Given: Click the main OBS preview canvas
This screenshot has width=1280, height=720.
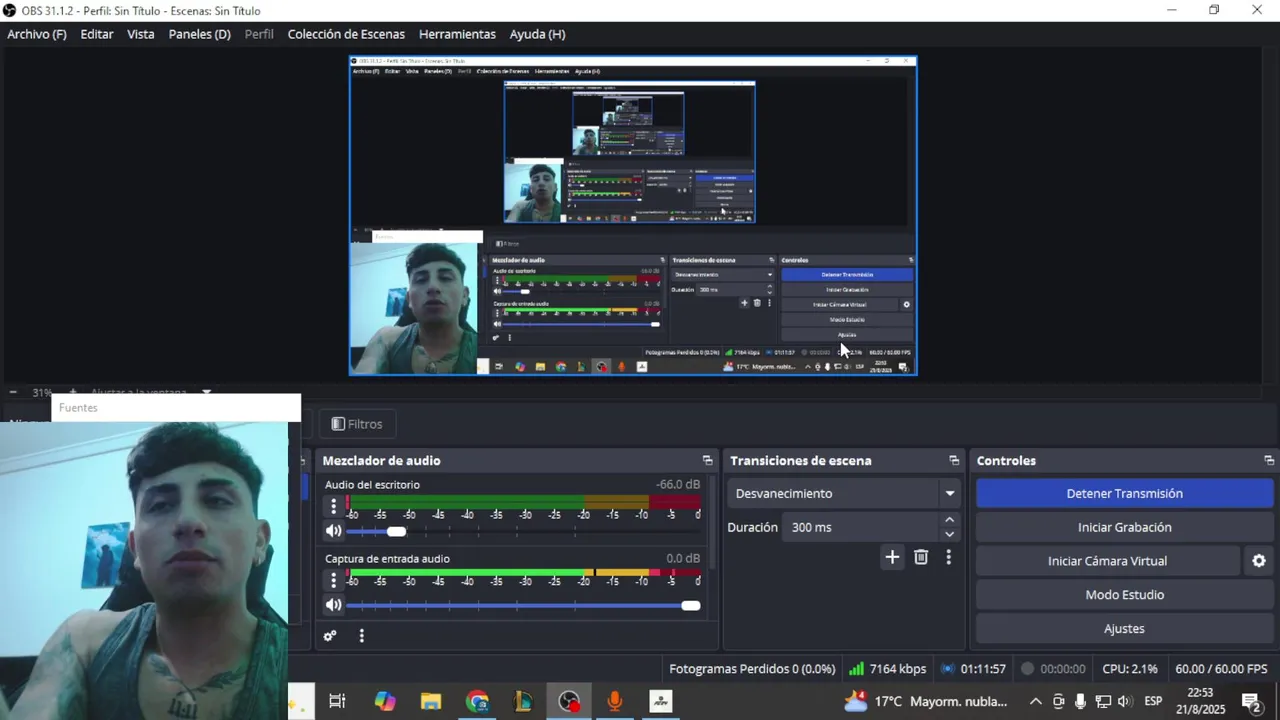Looking at the screenshot, I should click(x=633, y=215).
